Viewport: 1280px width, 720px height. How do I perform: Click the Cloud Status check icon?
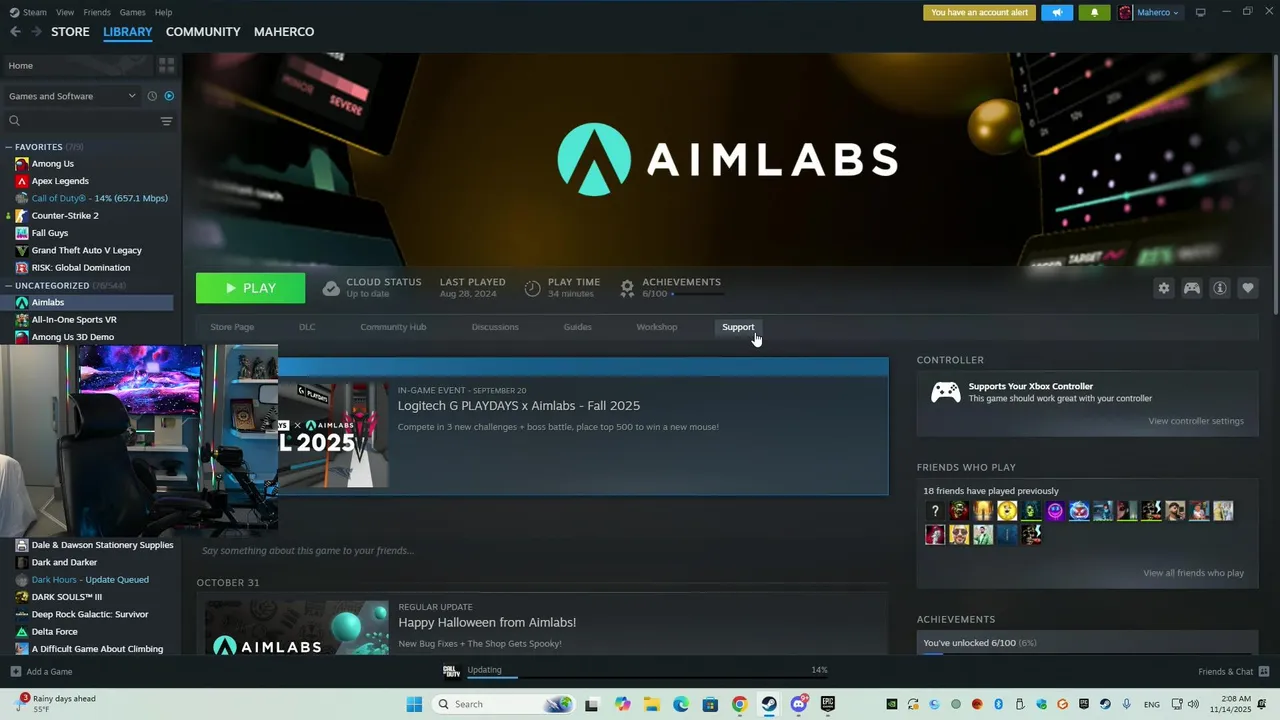pos(331,288)
